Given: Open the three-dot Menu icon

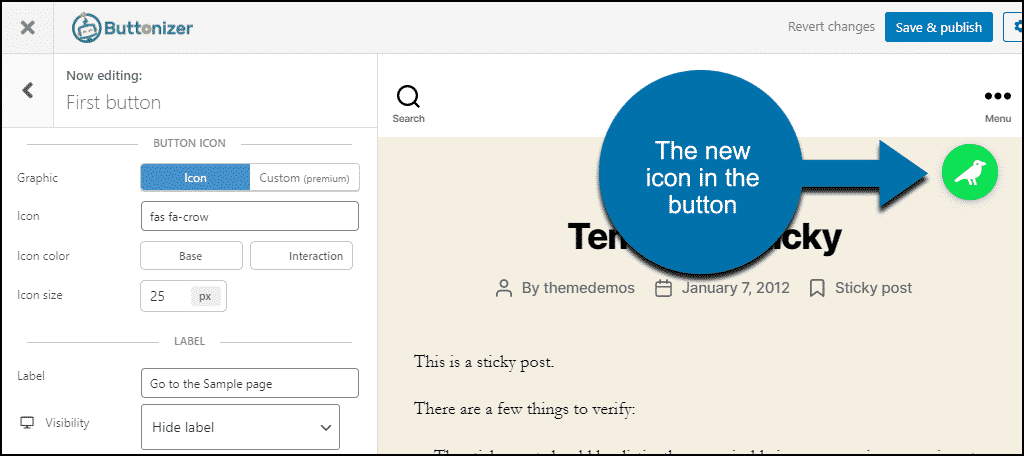Looking at the screenshot, I should pos(997,97).
